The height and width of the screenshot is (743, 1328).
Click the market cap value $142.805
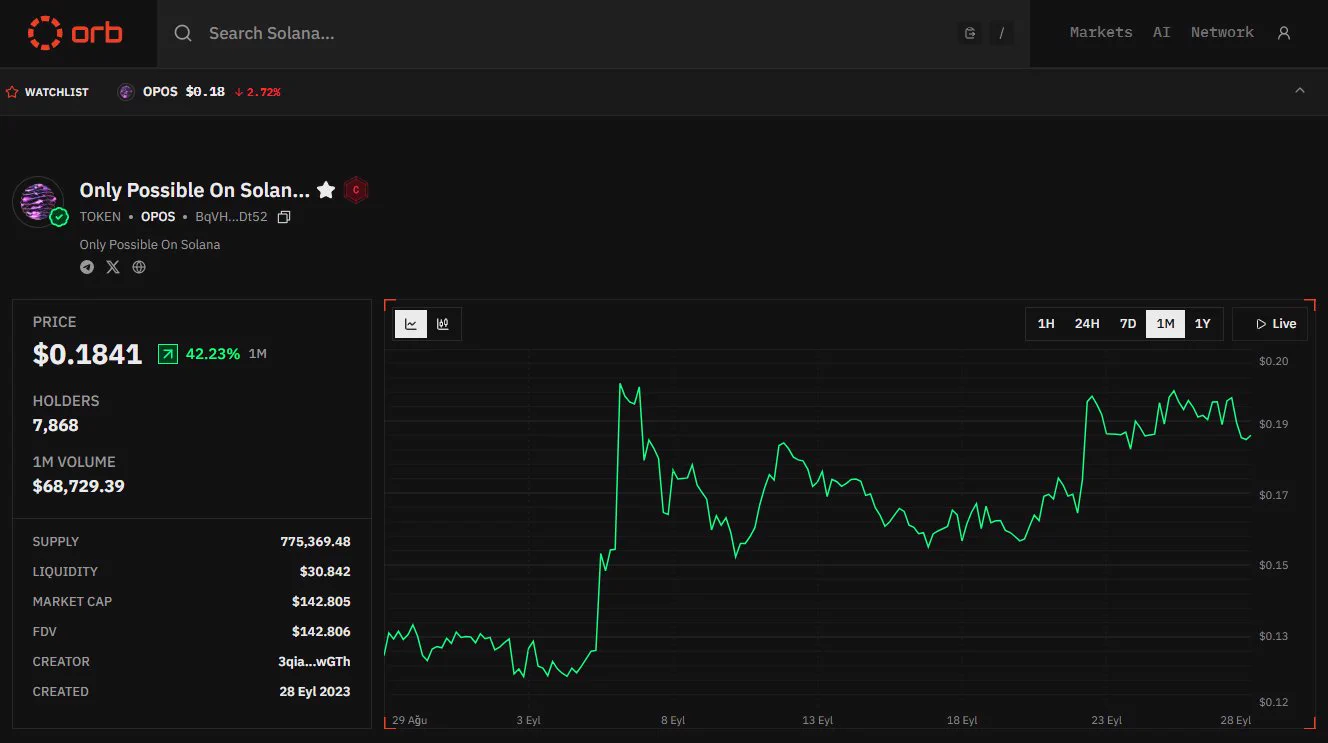click(x=321, y=602)
